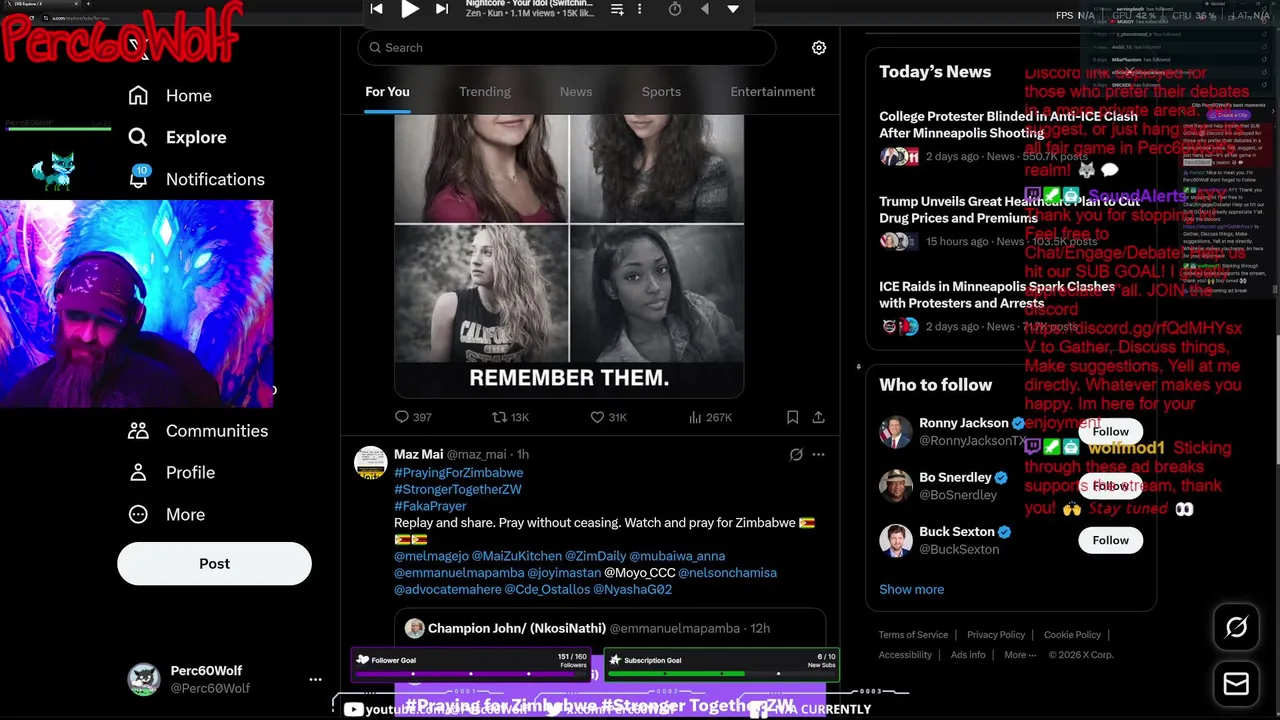Click the Post button
This screenshot has height=720, width=1280.
[x=214, y=564]
